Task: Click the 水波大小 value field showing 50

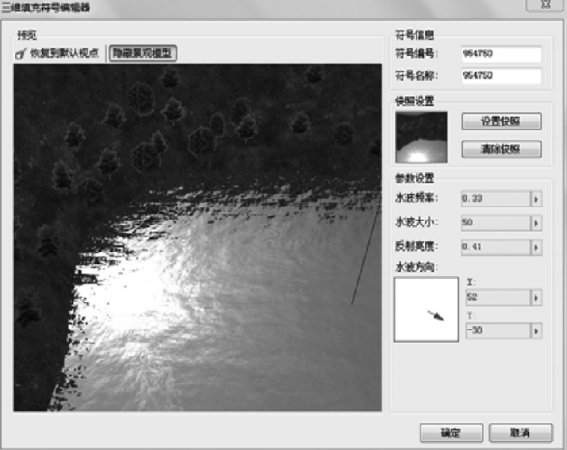Action: [496, 223]
